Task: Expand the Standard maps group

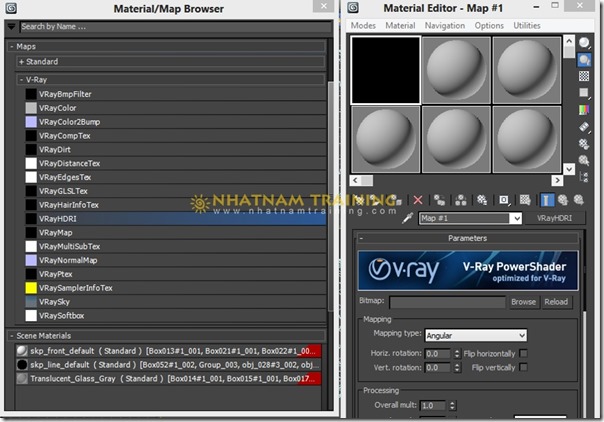Action: 22,62
